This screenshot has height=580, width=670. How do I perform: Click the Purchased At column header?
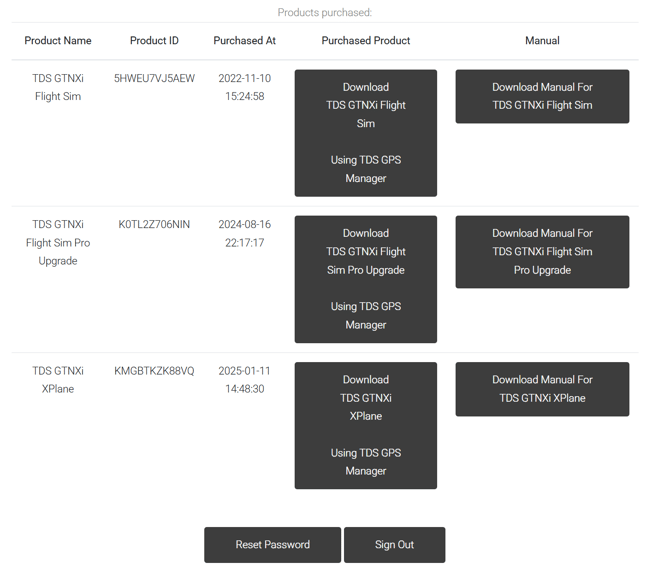click(244, 41)
